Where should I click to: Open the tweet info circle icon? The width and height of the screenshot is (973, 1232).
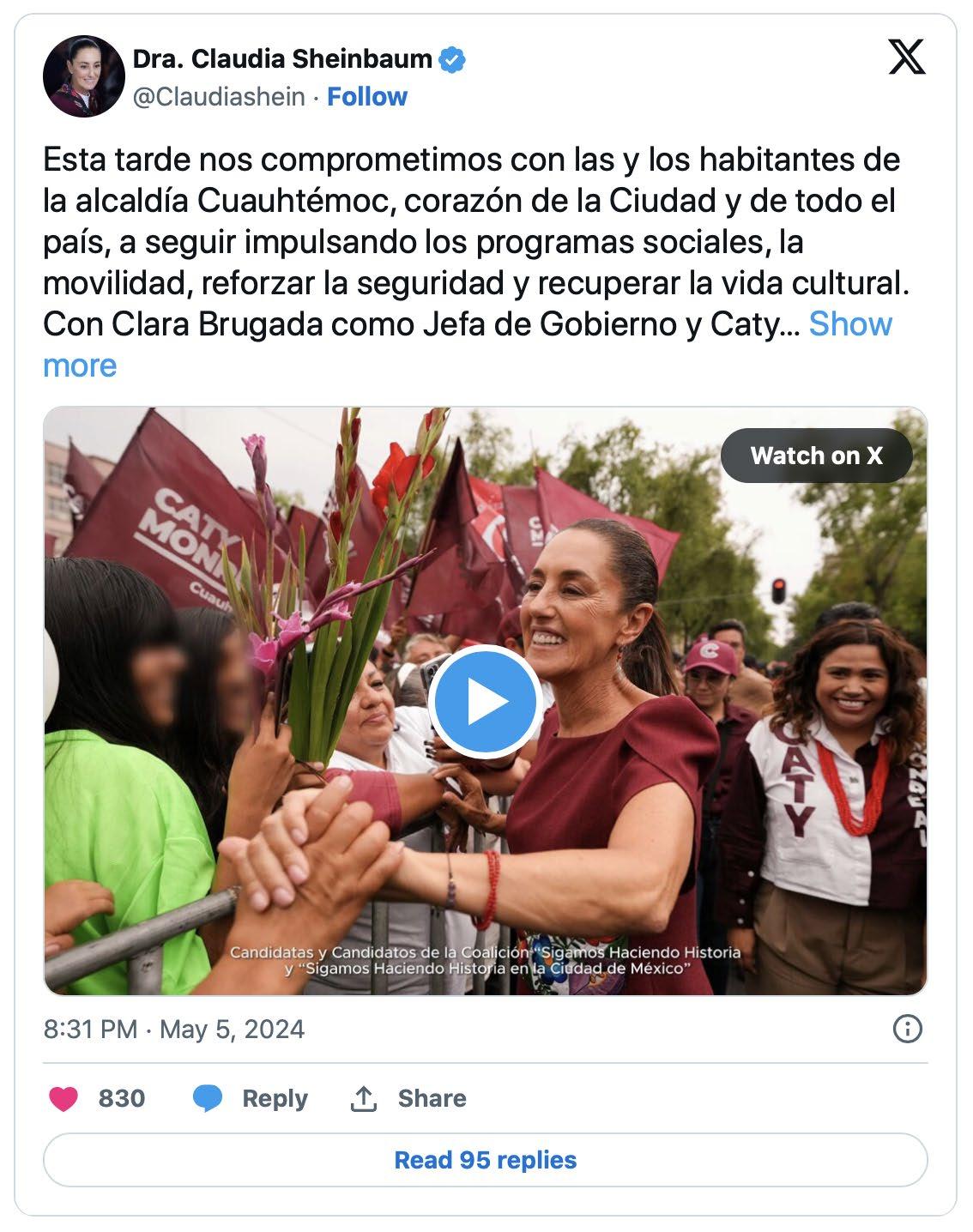pyautogui.click(x=907, y=1028)
